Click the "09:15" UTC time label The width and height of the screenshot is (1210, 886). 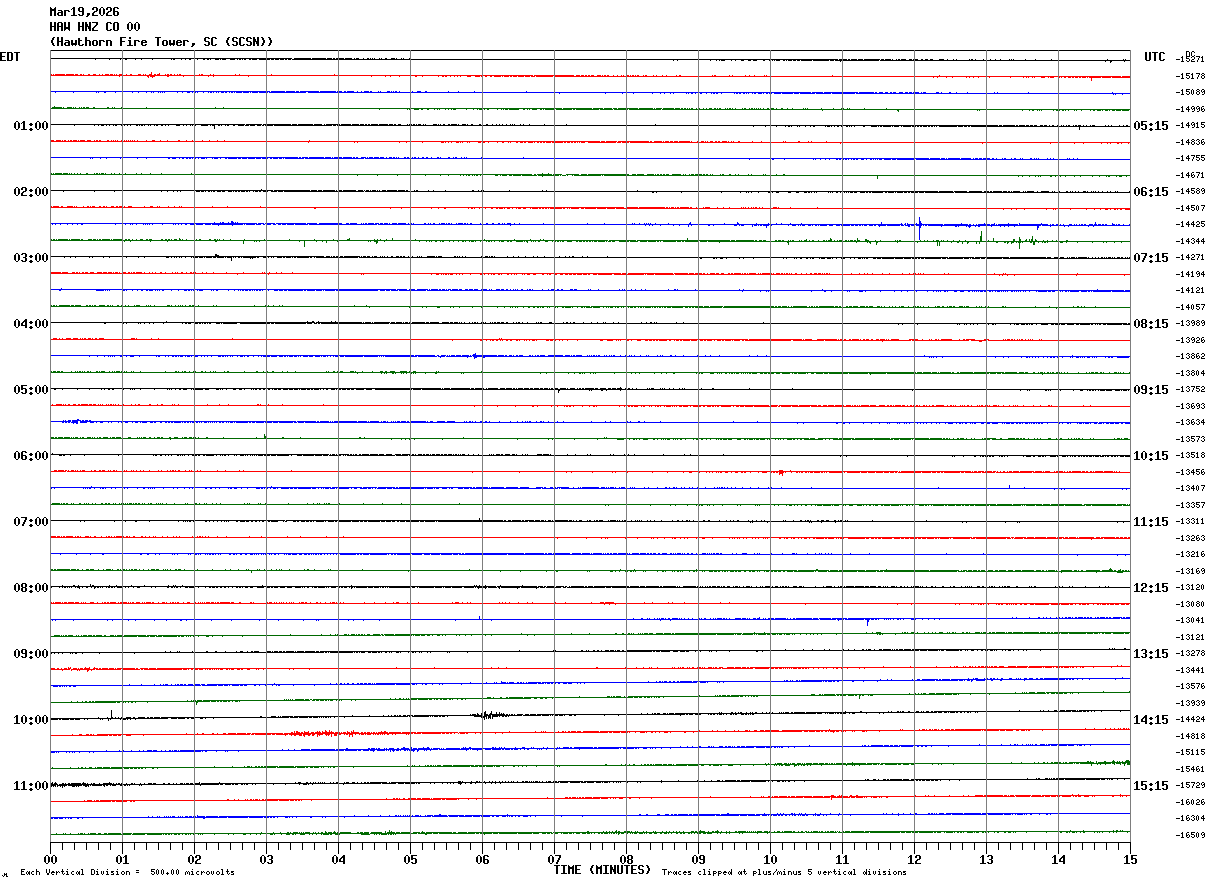pyautogui.click(x=1151, y=390)
